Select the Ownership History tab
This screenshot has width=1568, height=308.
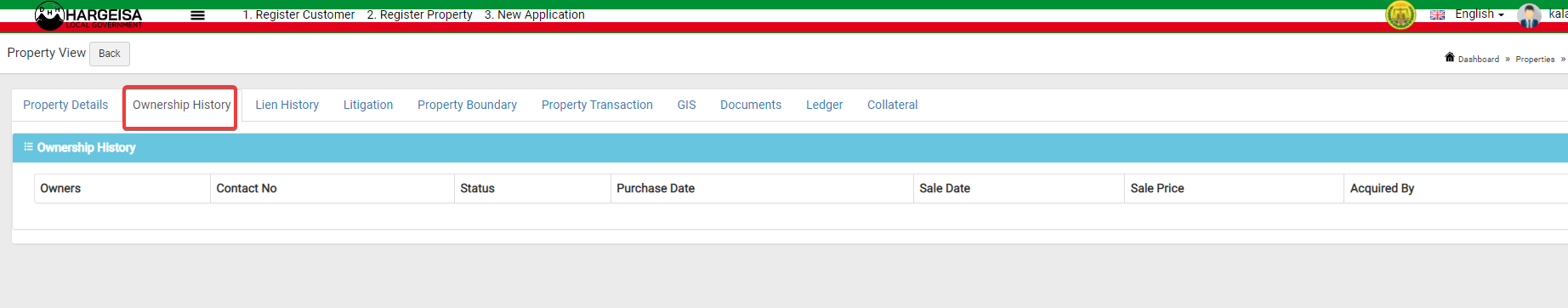(181, 105)
